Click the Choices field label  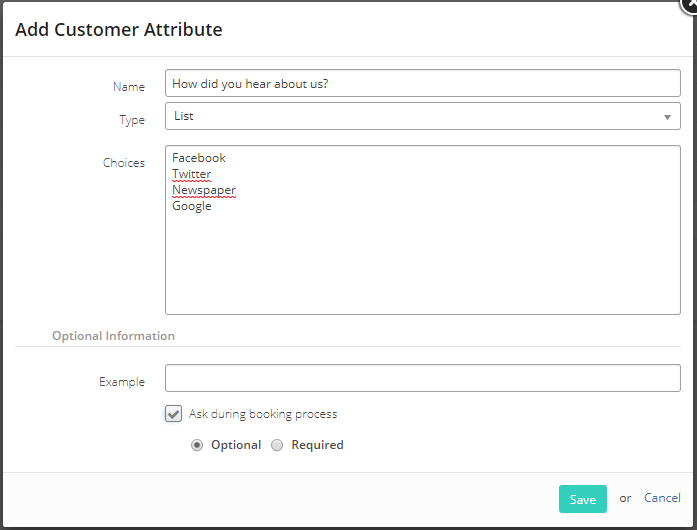click(124, 163)
